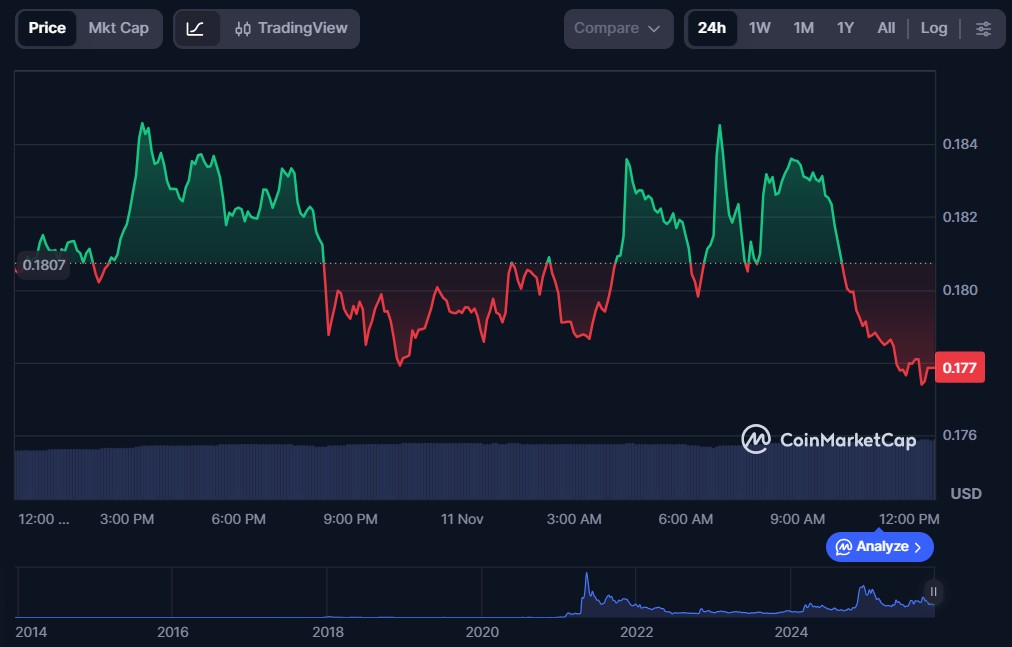Click the red 0.177 current price label
The width and height of the screenshot is (1012, 647).
click(959, 368)
